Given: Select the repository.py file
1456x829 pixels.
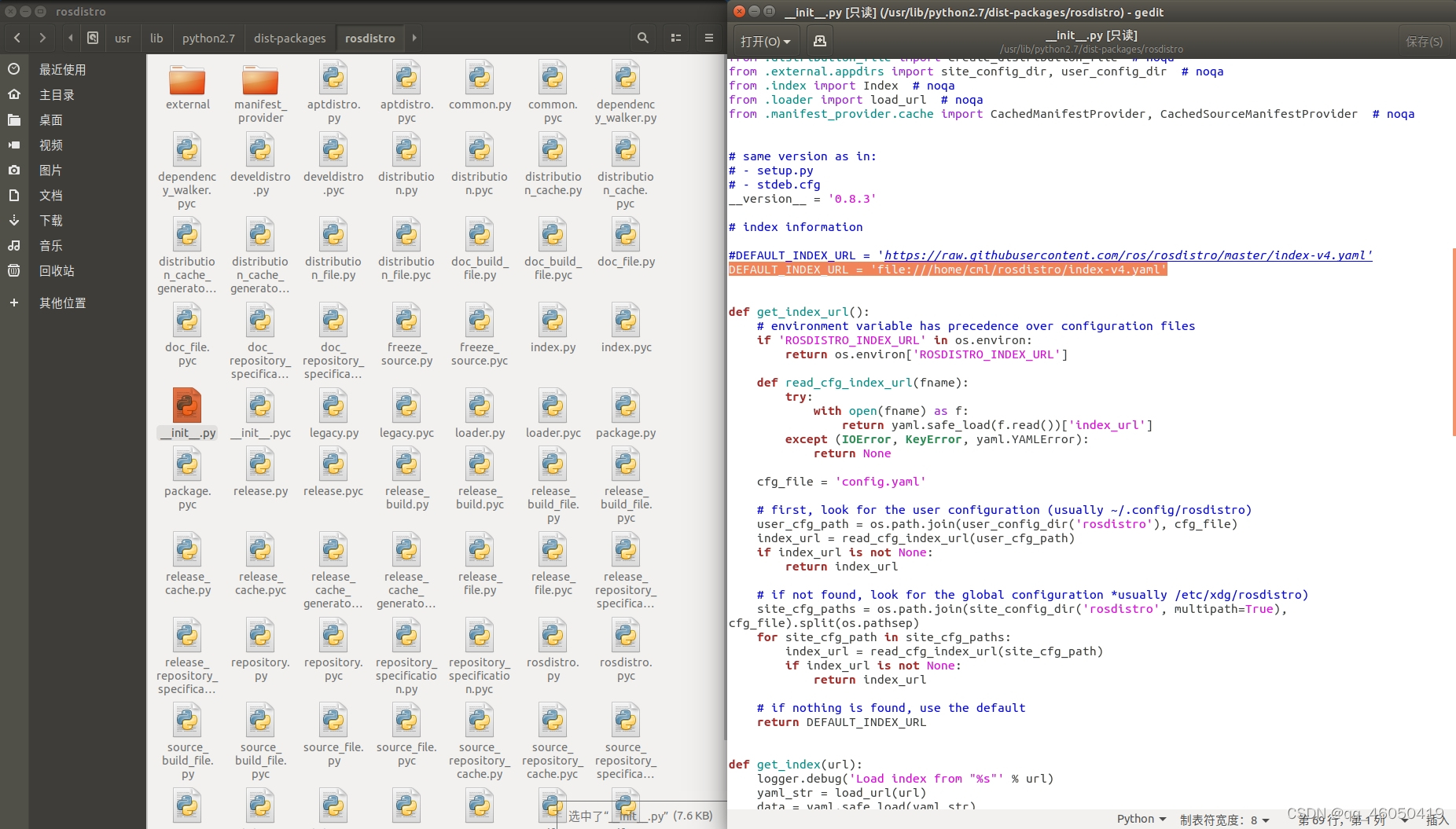Looking at the screenshot, I should [260, 651].
